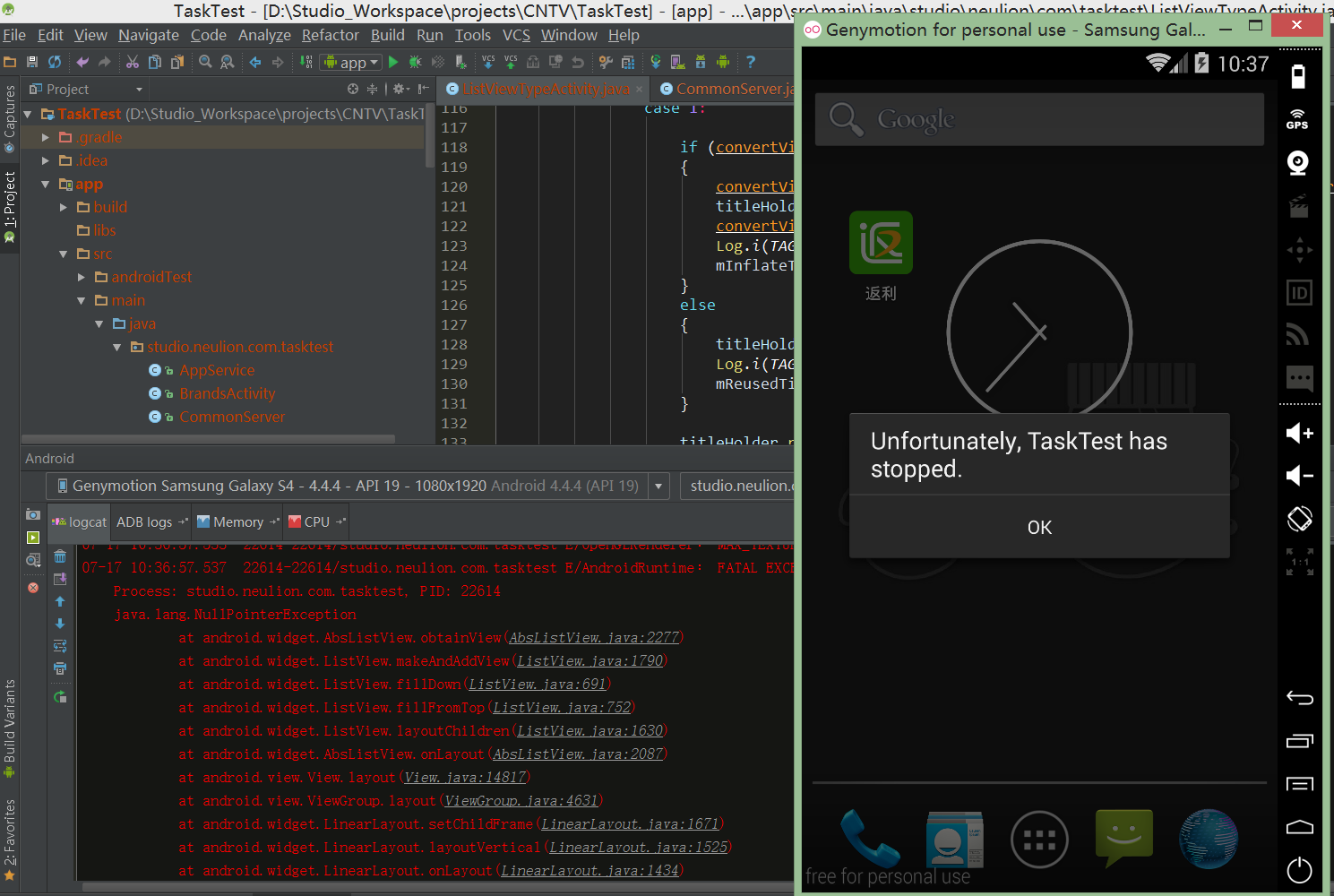Open the app run configuration dropdown
This screenshot has width=1334, height=896.
click(352, 62)
